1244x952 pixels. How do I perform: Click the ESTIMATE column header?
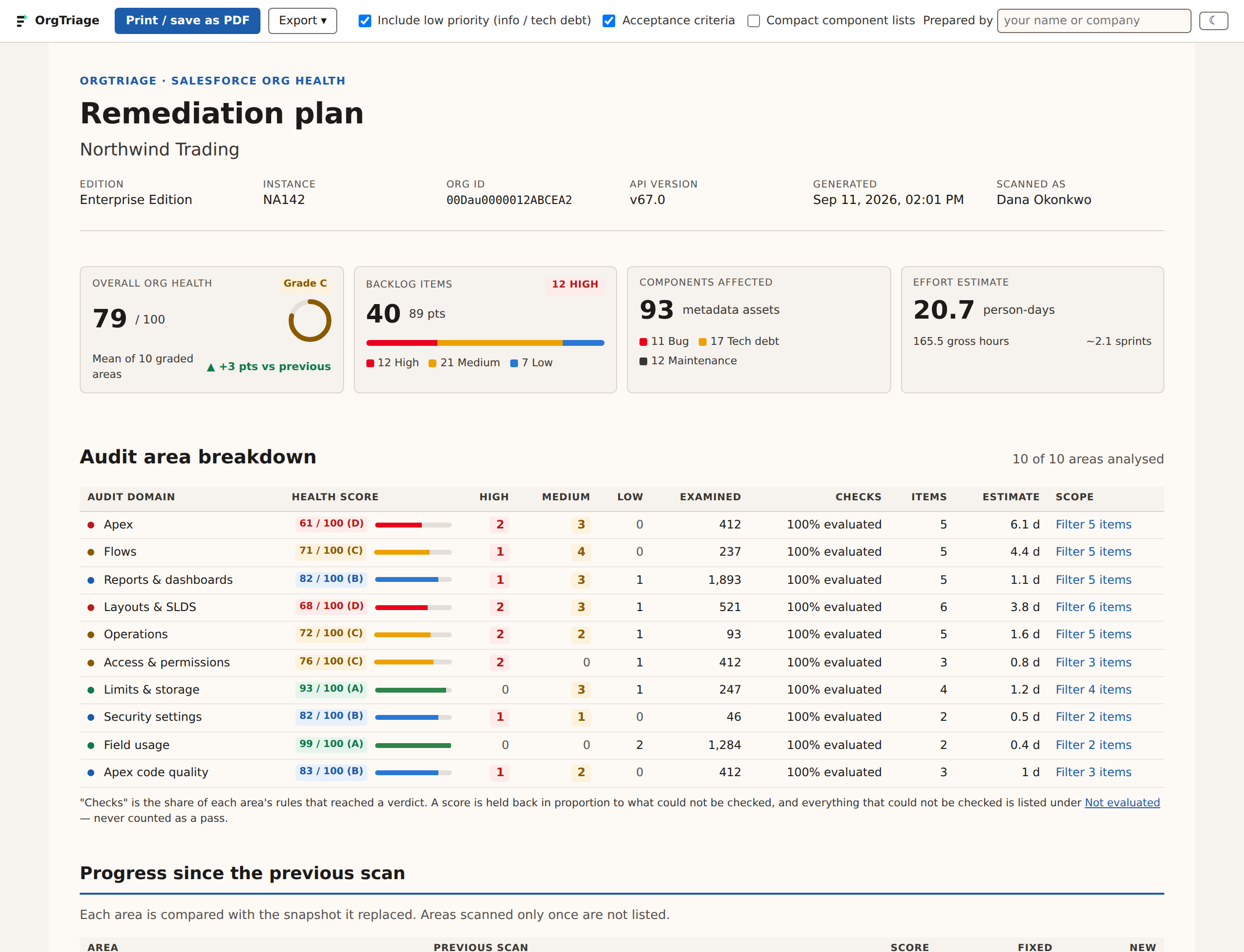coord(1011,497)
